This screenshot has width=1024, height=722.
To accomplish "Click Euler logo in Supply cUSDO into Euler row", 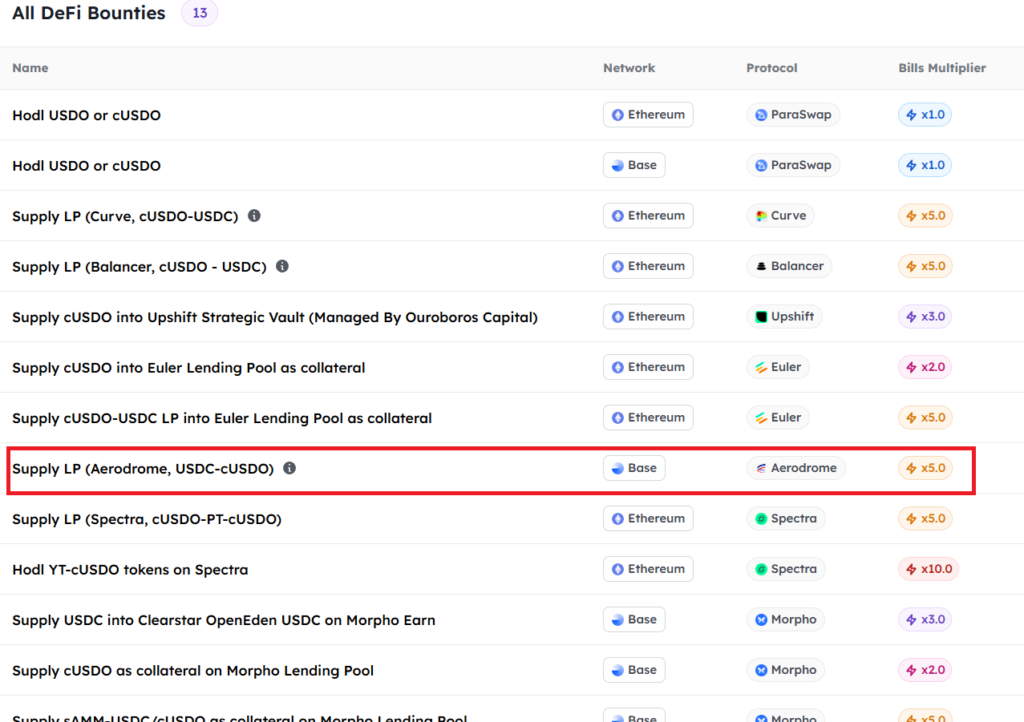I will (761, 367).
